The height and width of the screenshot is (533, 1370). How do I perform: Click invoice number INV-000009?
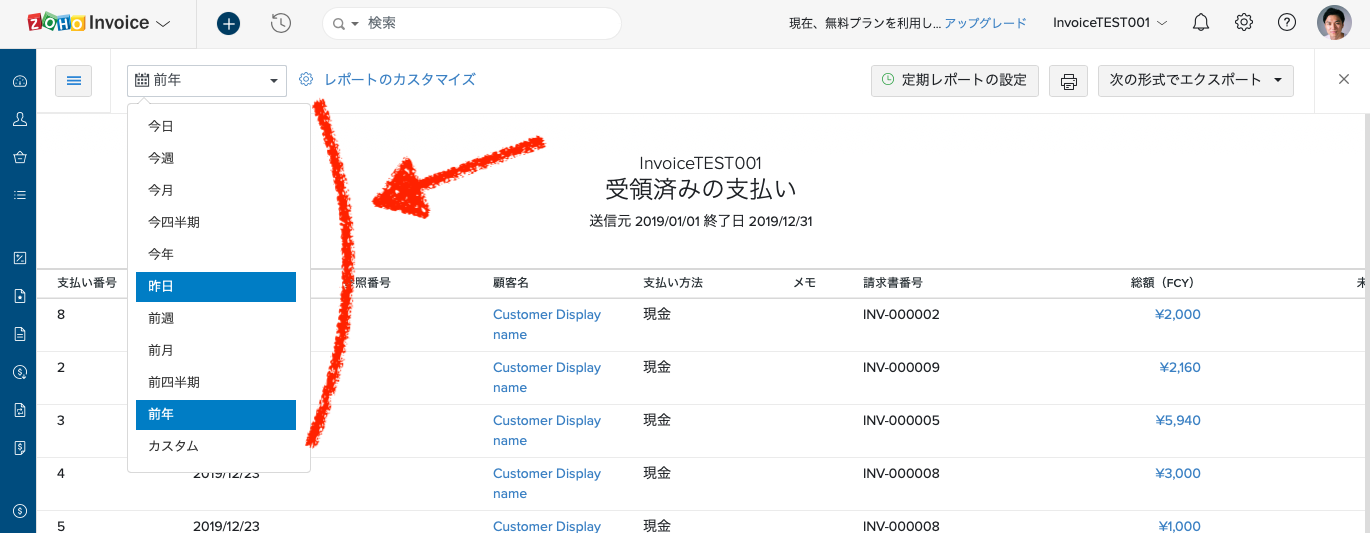pyautogui.click(x=901, y=367)
